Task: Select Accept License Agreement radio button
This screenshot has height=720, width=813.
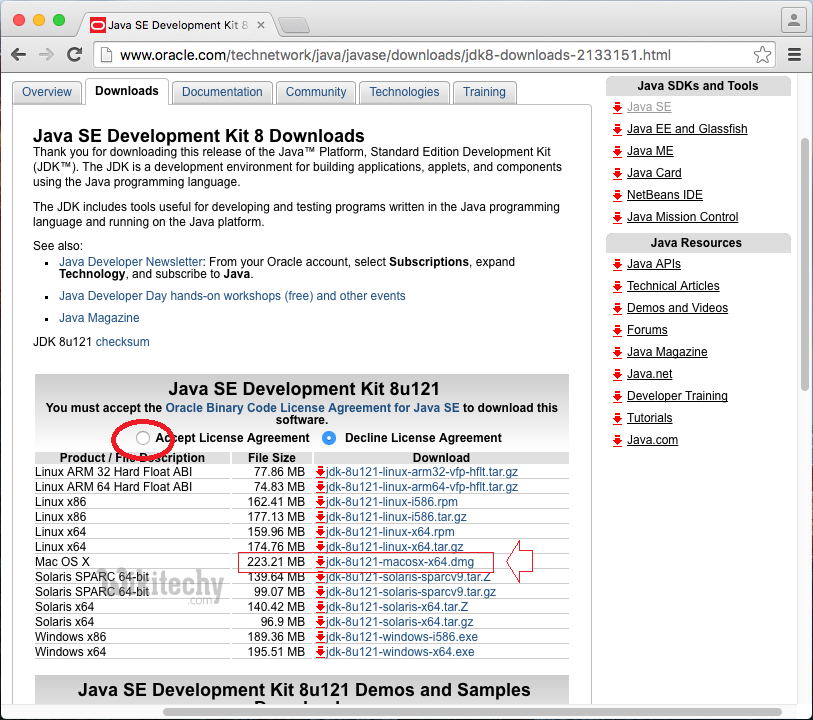Action: [143, 438]
